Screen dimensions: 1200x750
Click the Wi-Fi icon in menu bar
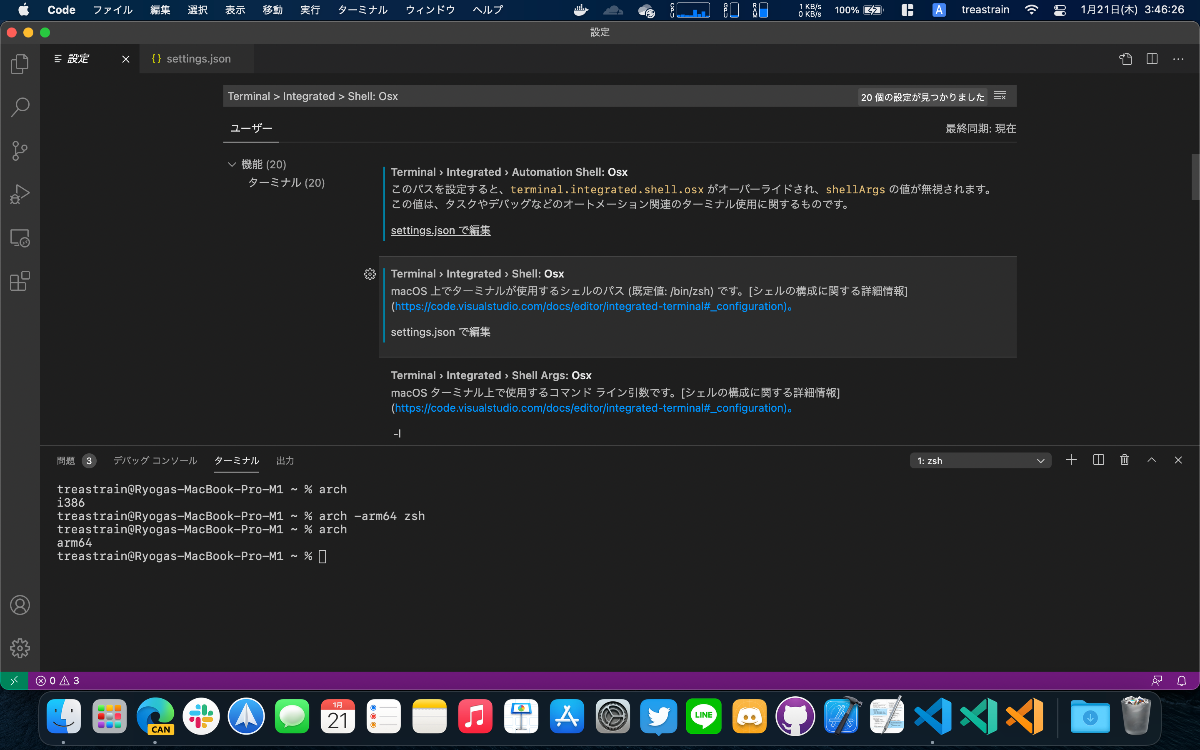point(1031,10)
